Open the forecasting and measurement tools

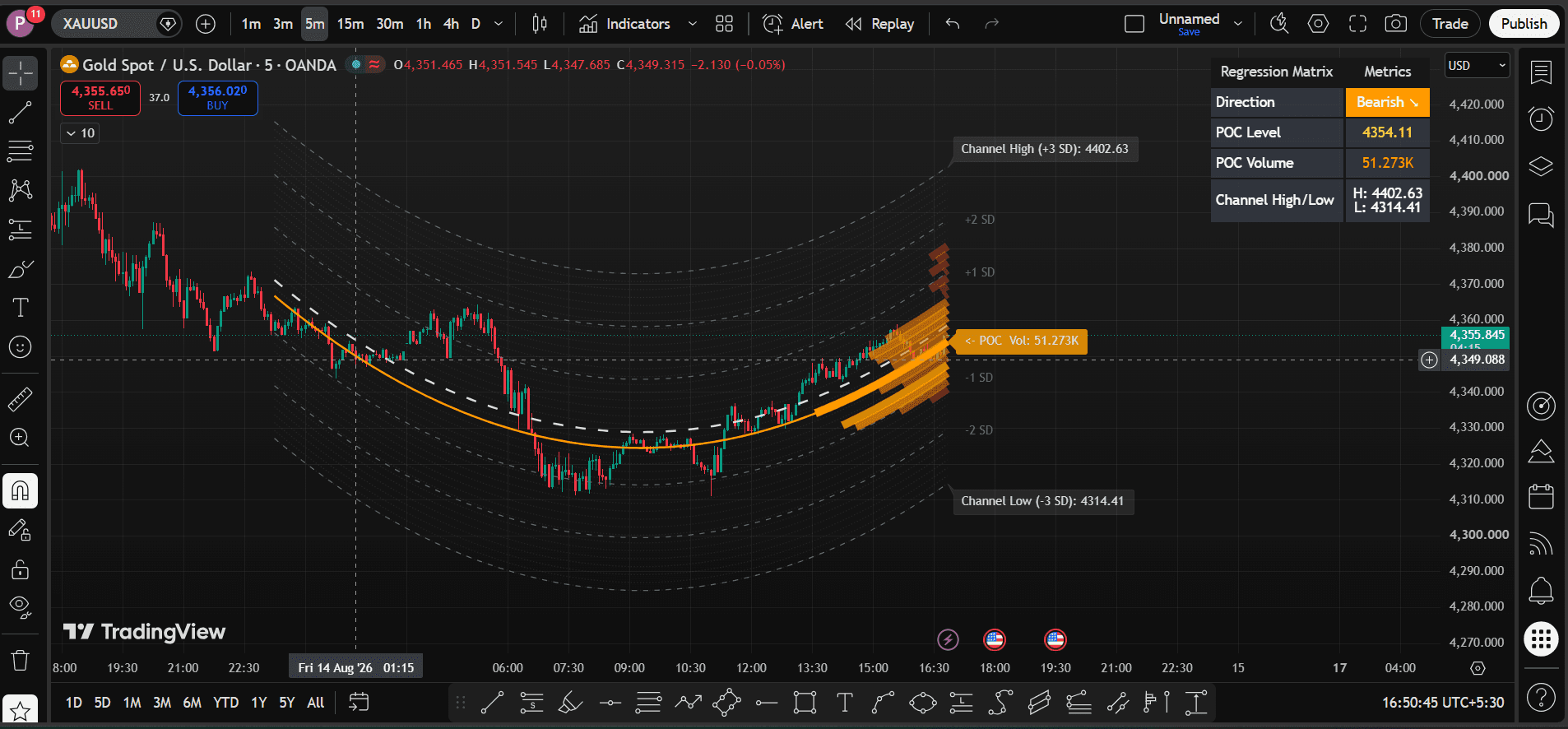21,230
